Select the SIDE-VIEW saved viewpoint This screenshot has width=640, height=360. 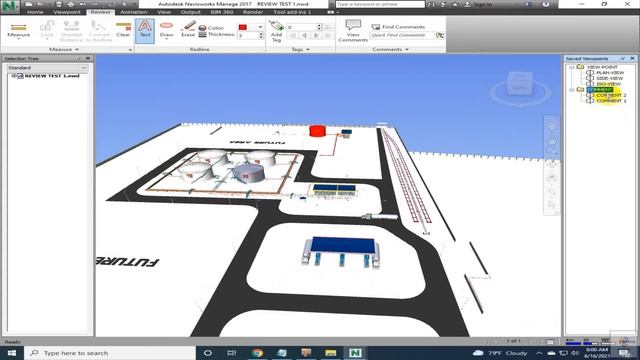point(609,78)
